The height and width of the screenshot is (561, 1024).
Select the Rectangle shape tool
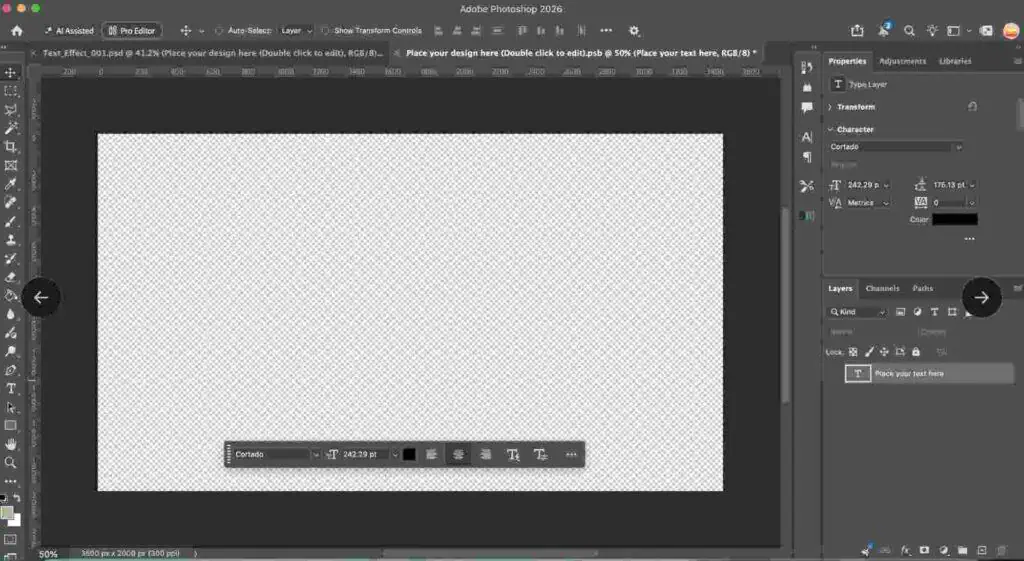[x=10, y=425]
